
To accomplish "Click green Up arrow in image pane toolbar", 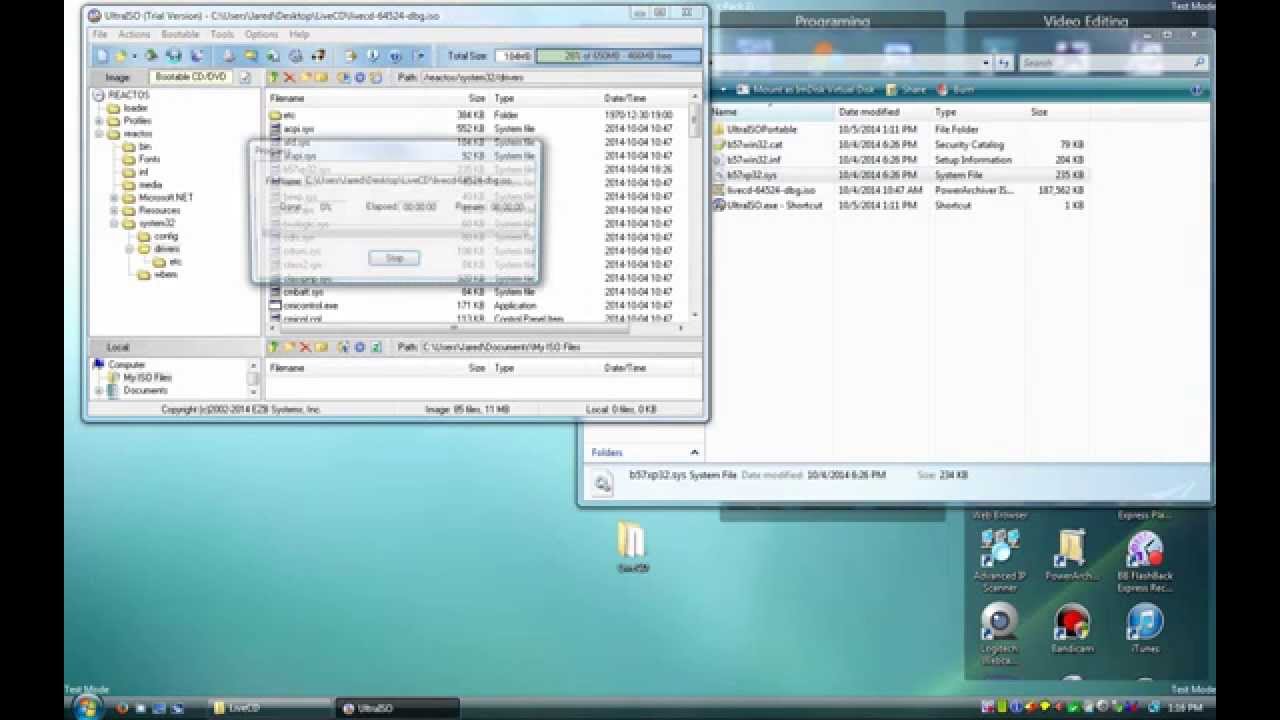I will click(273, 77).
